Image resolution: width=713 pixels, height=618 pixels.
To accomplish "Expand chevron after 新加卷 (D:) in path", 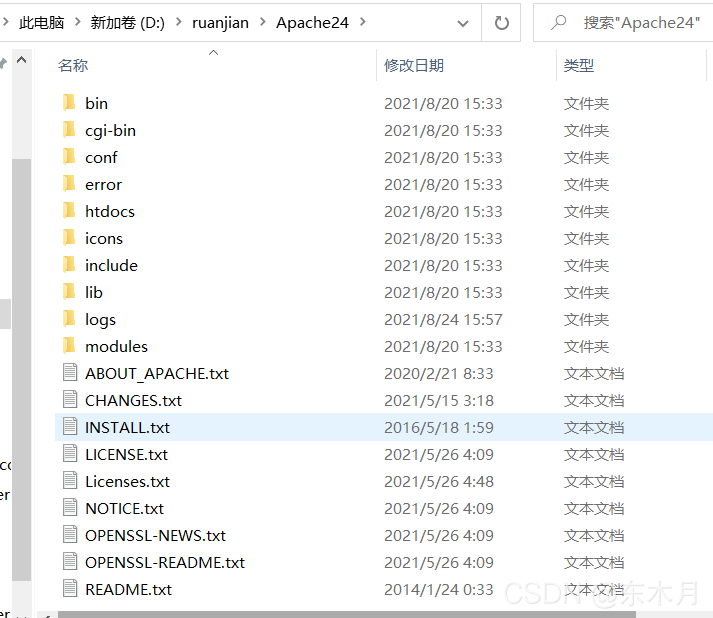I will point(179,22).
